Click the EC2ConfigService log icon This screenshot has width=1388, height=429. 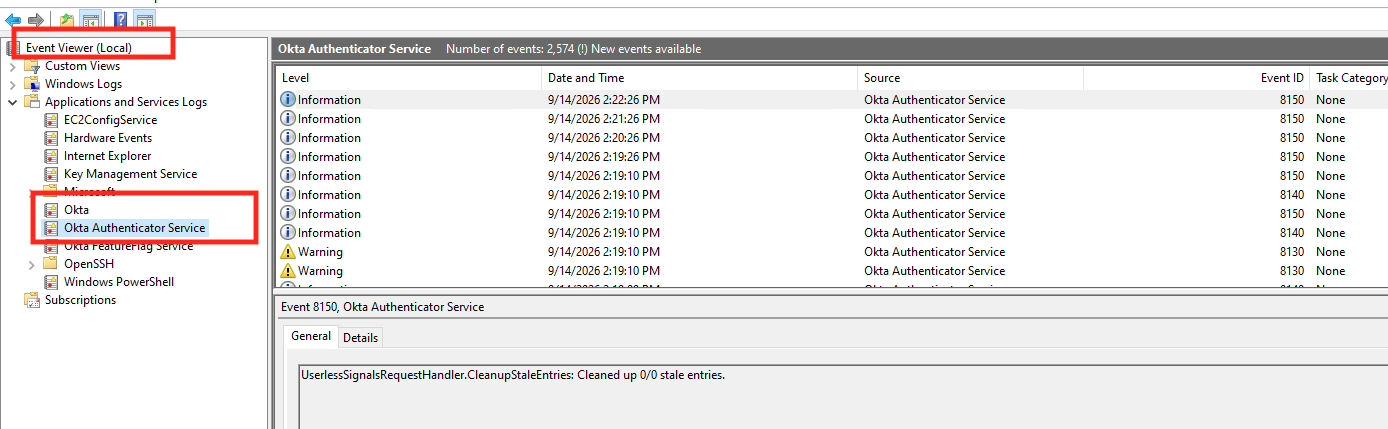point(52,120)
